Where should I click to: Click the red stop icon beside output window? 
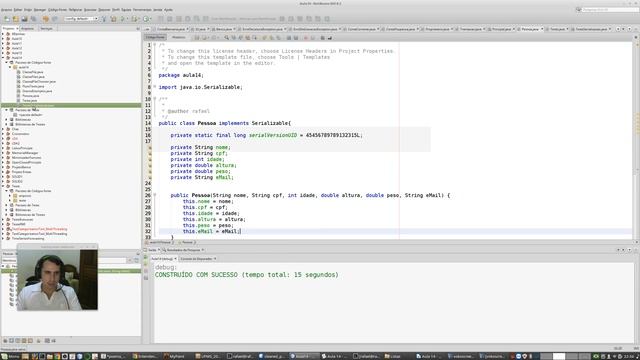146,271
